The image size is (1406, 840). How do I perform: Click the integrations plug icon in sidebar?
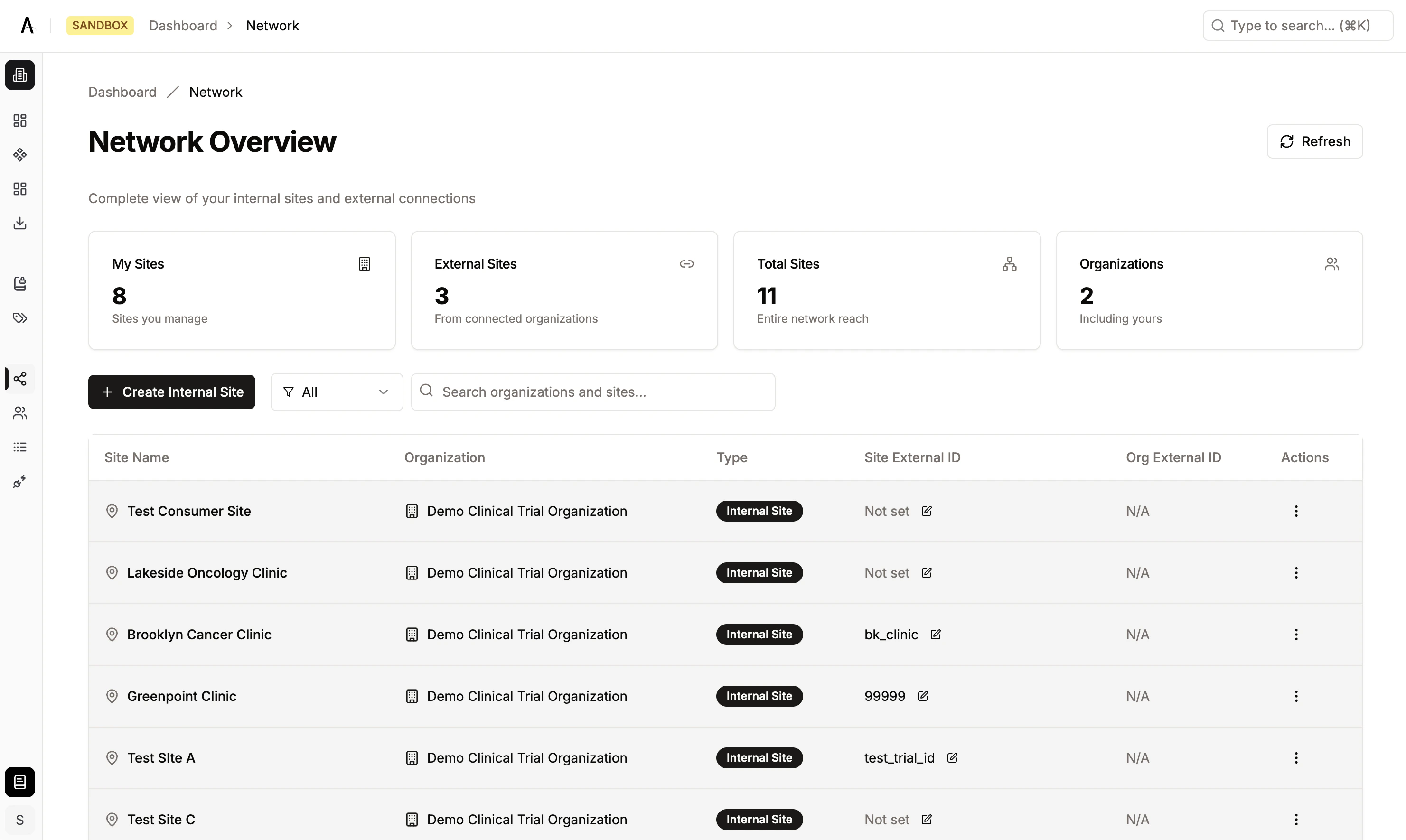[19, 482]
